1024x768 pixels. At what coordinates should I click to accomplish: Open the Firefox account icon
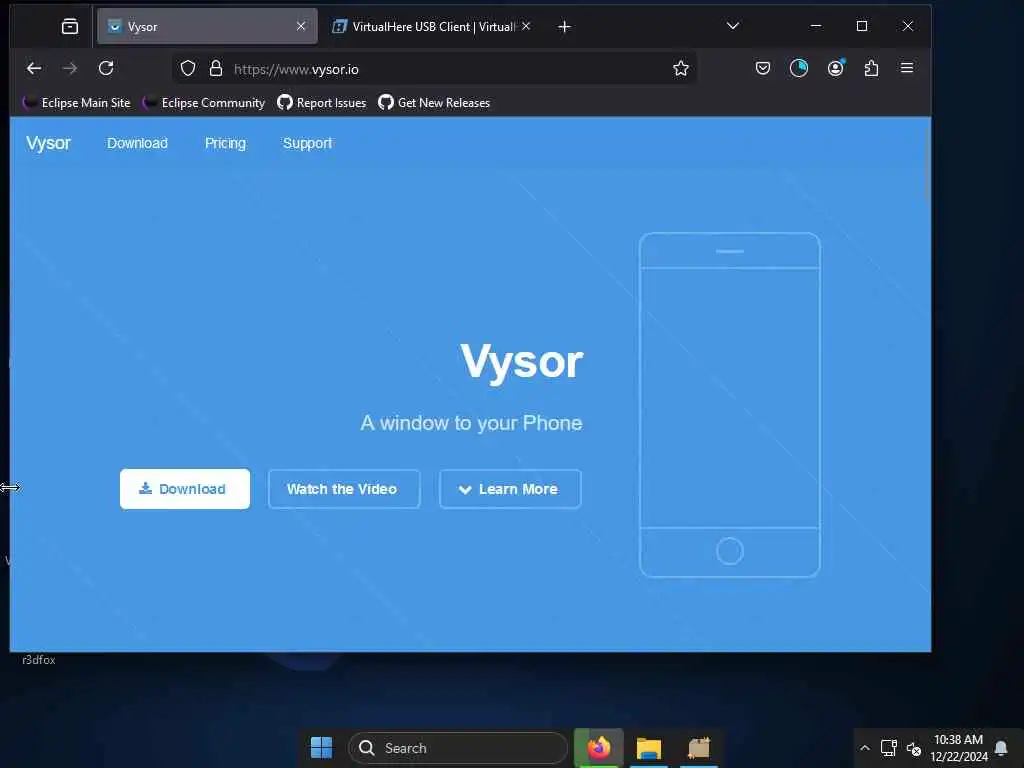coord(836,68)
